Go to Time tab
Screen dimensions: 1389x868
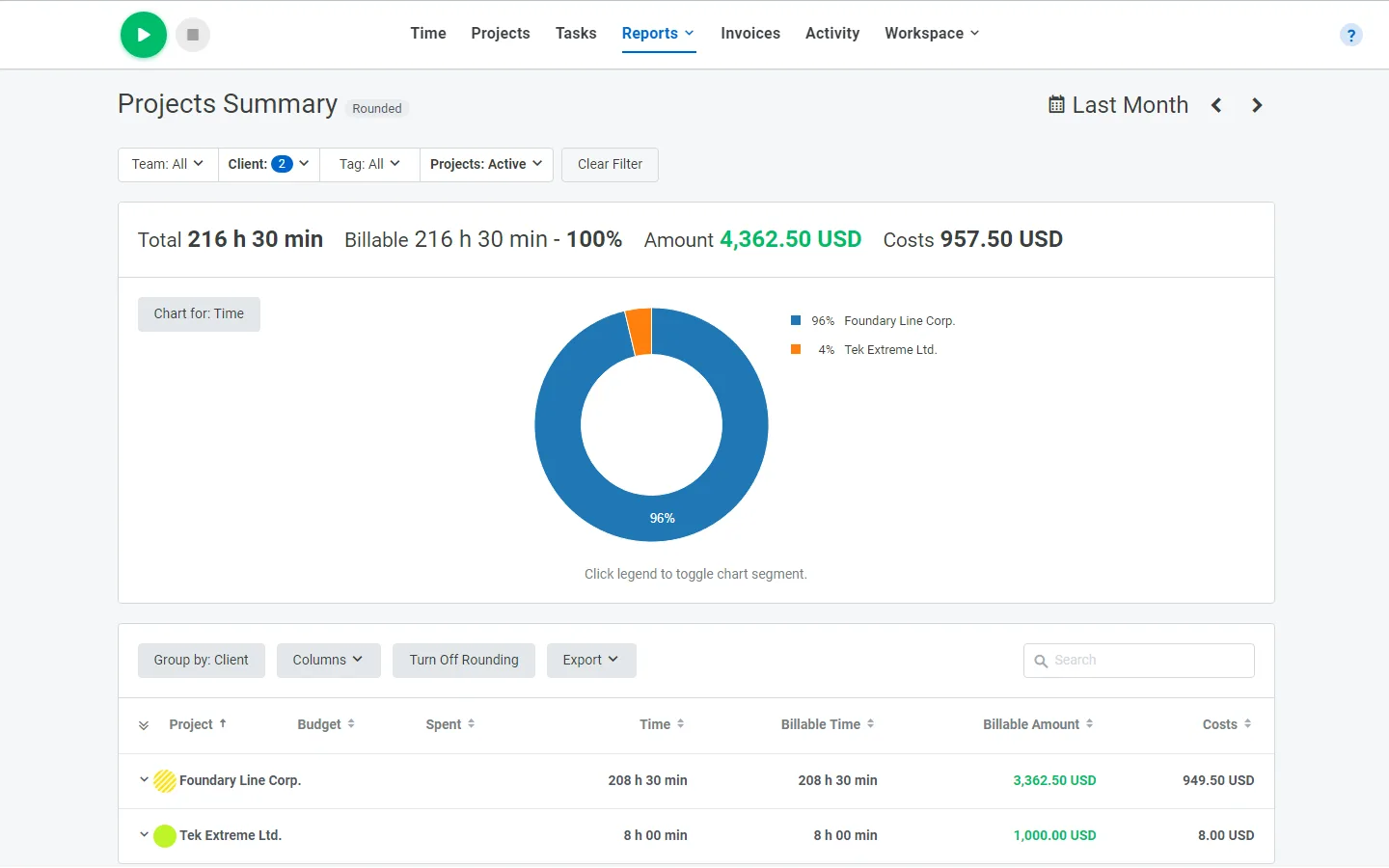click(x=428, y=34)
